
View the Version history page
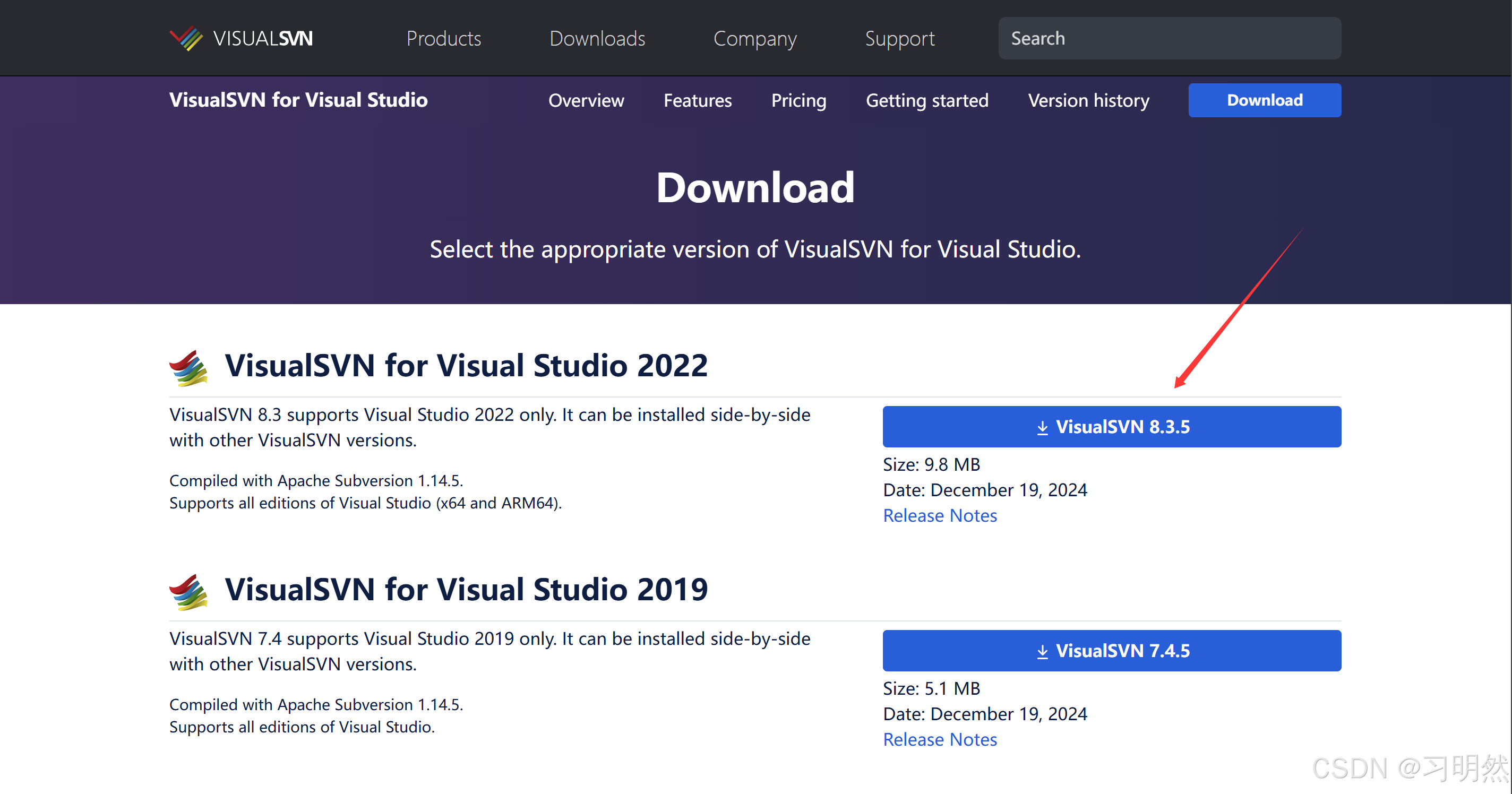1088,100
